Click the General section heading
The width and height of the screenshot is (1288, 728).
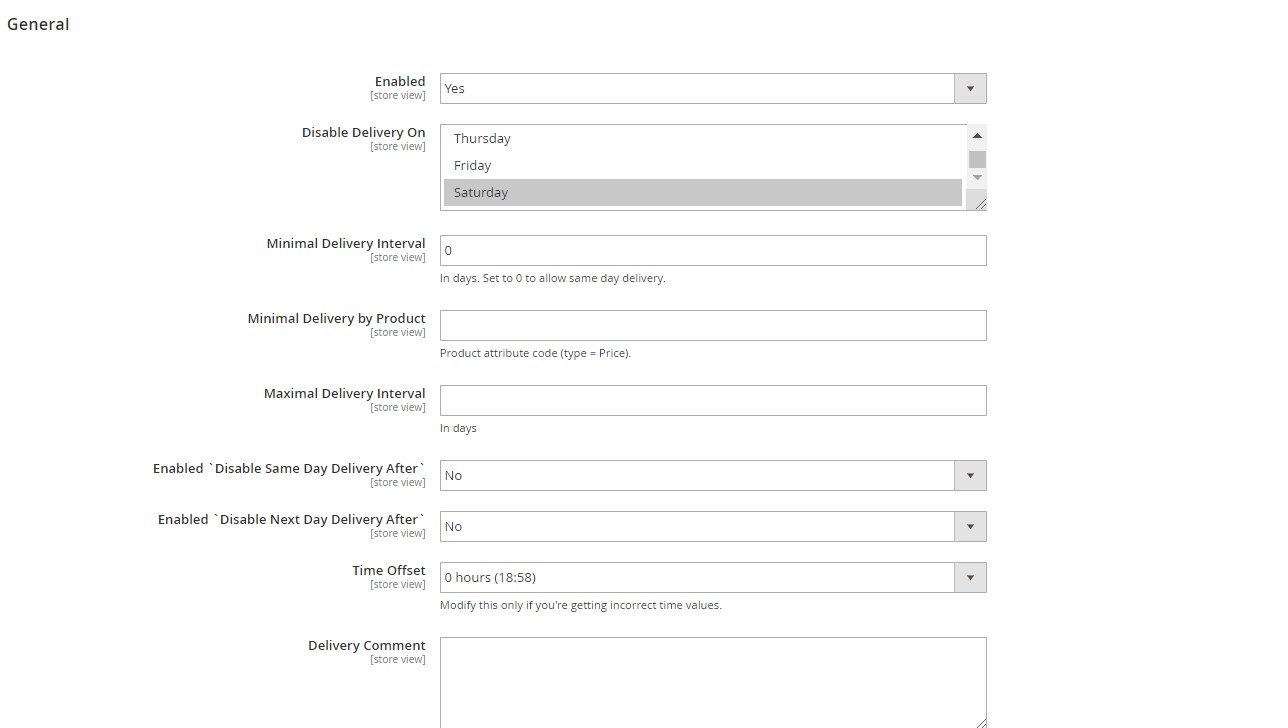[x=38, y=24]
